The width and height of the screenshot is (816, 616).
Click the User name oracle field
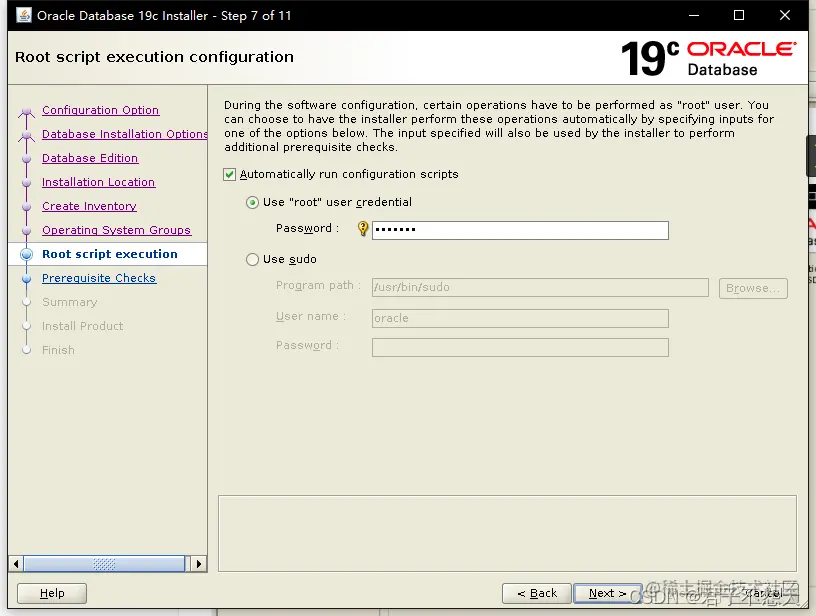520,318
